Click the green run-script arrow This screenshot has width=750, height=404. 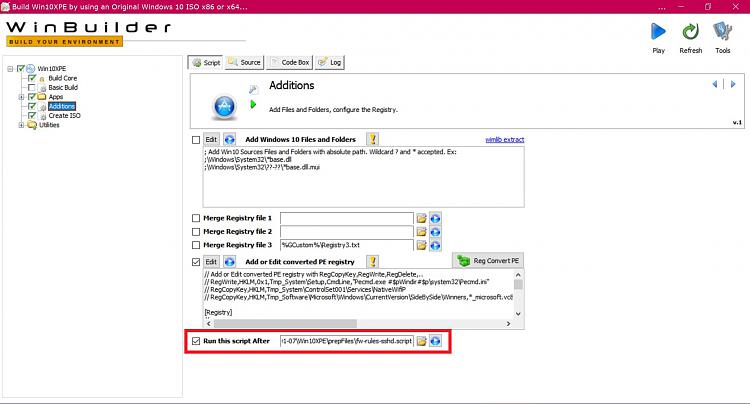point(253,104)
